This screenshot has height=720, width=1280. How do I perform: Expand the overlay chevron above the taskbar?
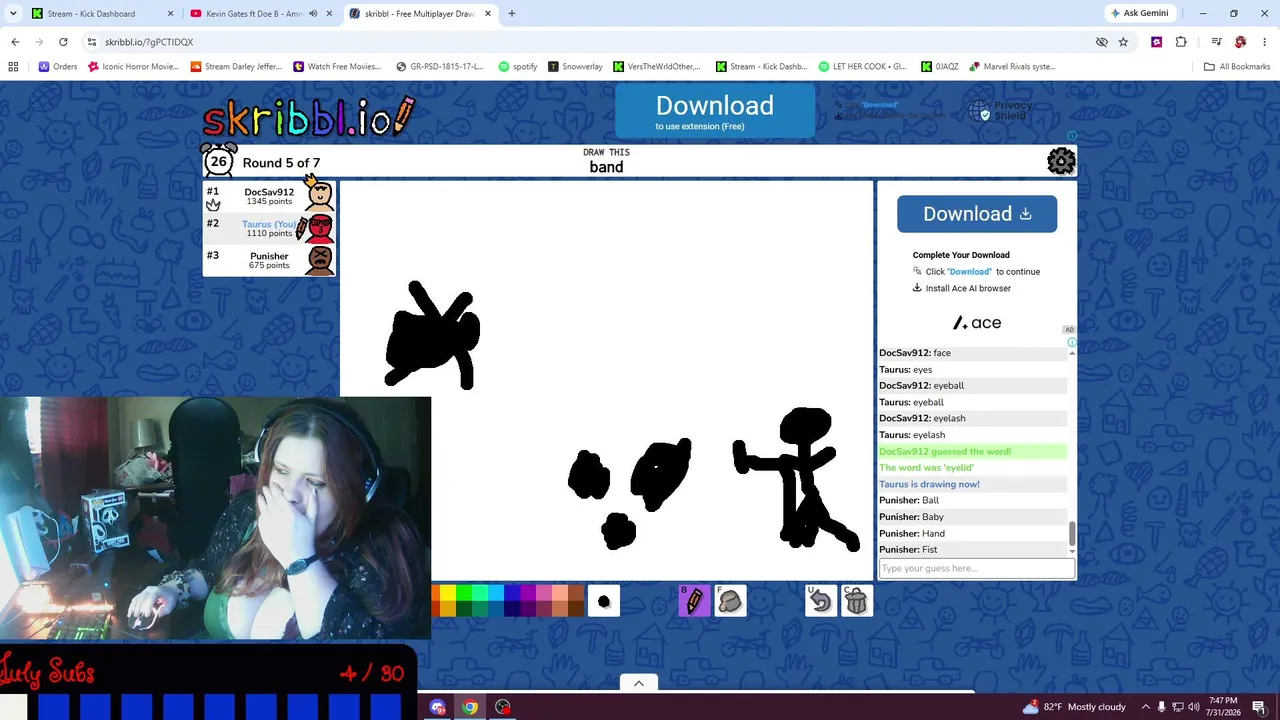(638, 683)
